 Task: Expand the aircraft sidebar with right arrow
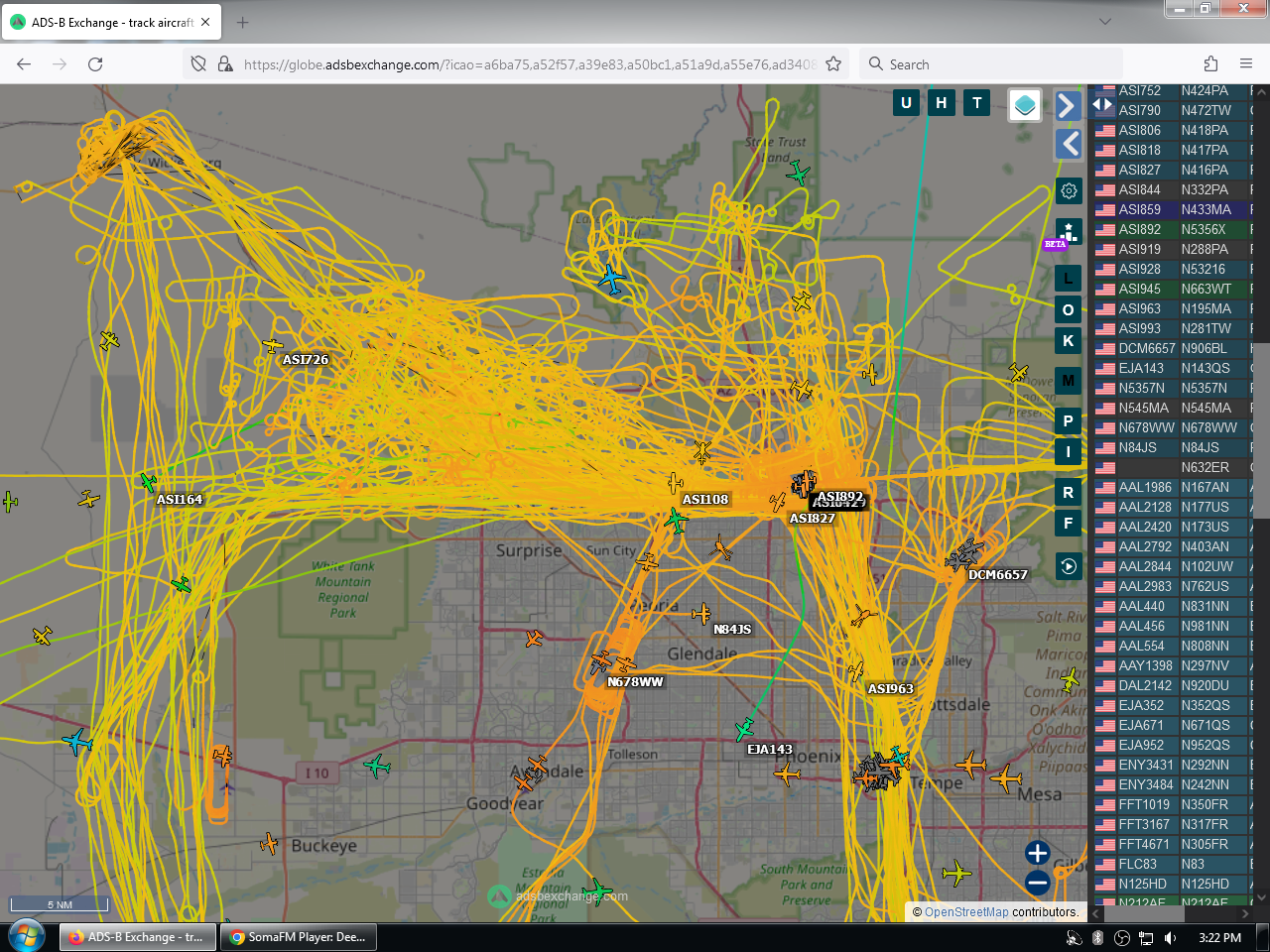pyautogui.click(x=1068, y=105)
